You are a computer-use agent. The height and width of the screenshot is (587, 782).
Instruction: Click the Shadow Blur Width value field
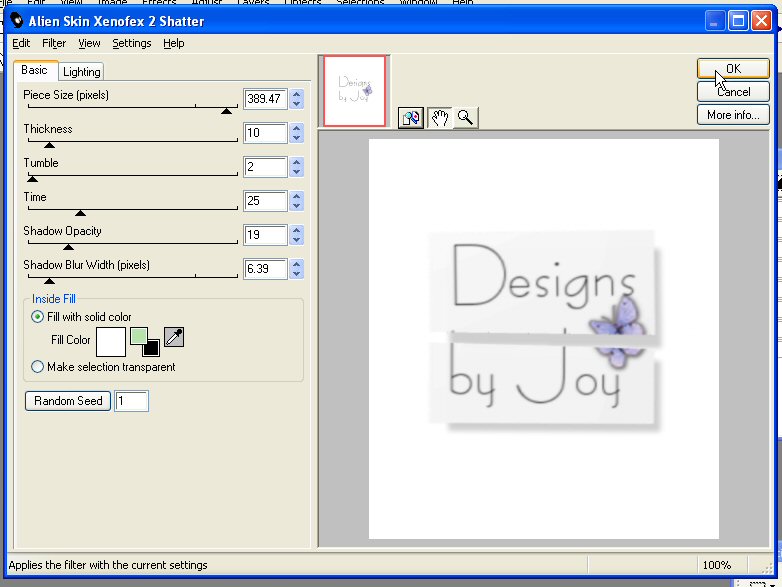point(265,269)
